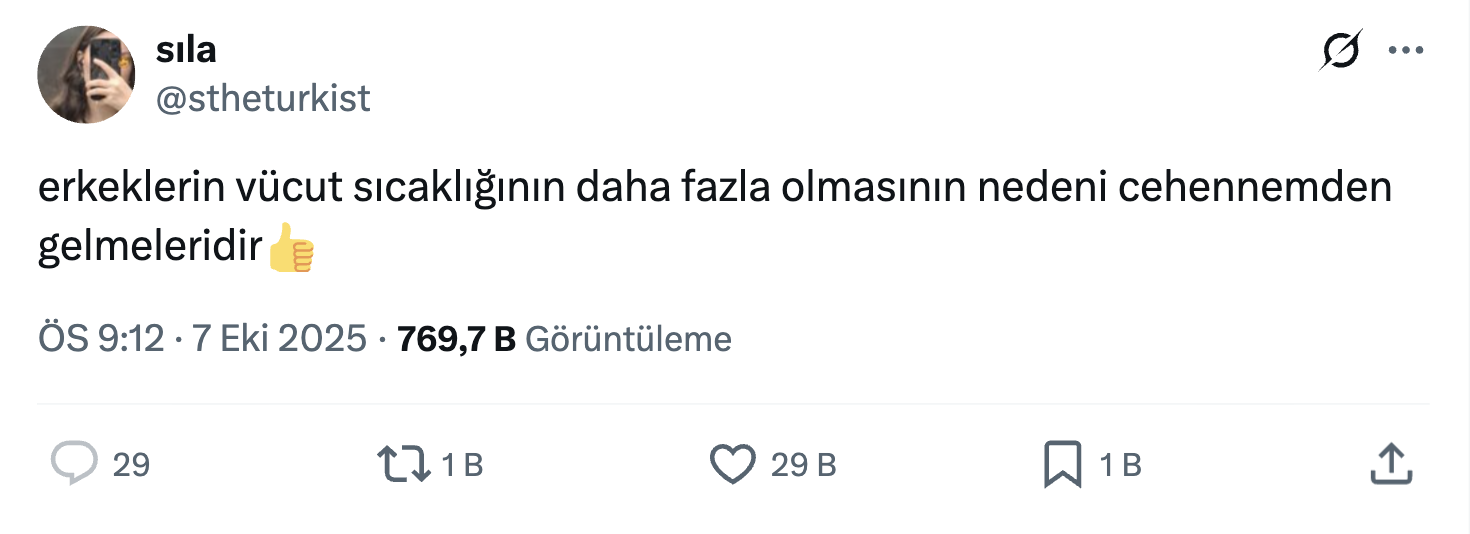Click the reply speech bubble icon
The image size is (1470, 534).
(x=74, y=464)
